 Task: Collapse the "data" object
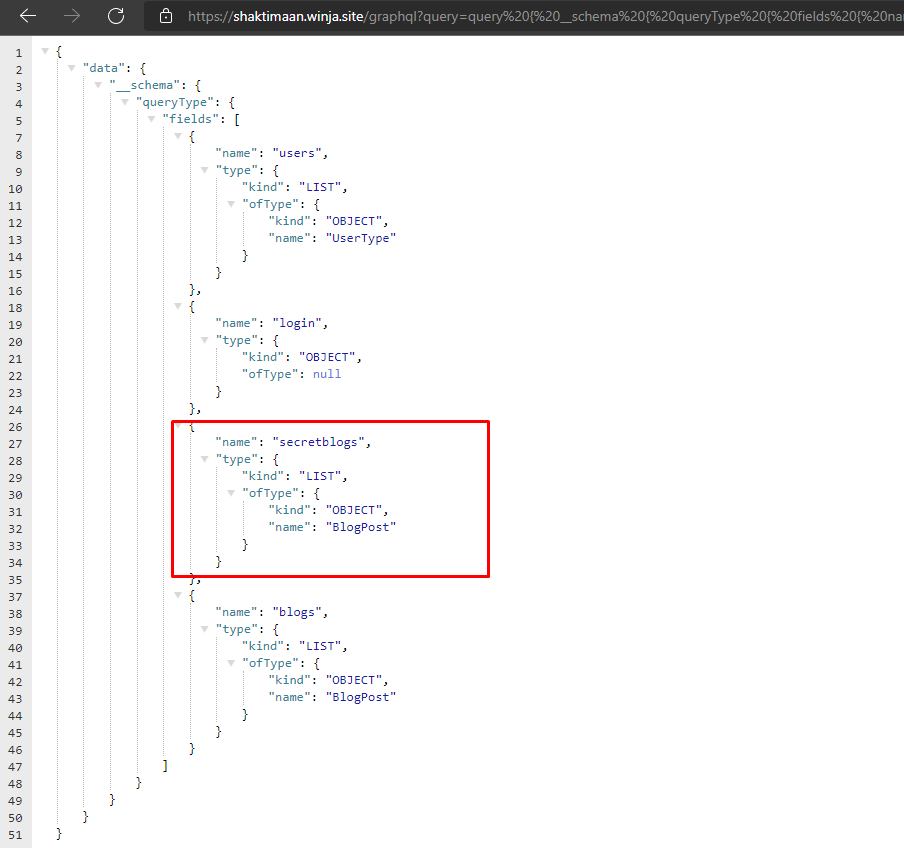pyautogui.click(x=71, y=68)
